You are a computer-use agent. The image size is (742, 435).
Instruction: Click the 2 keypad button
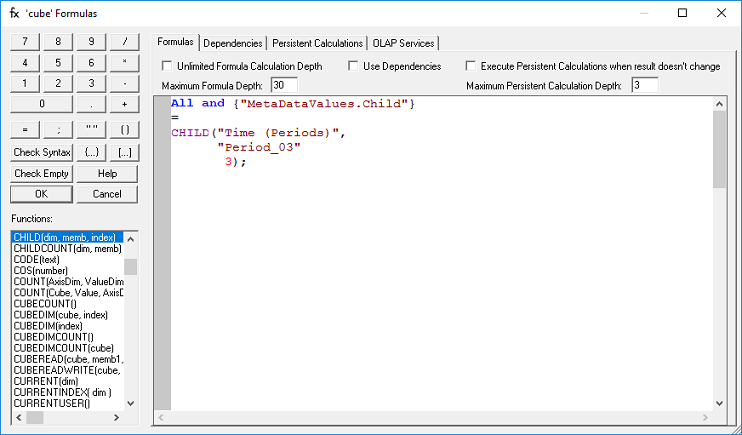click(58, 83)
